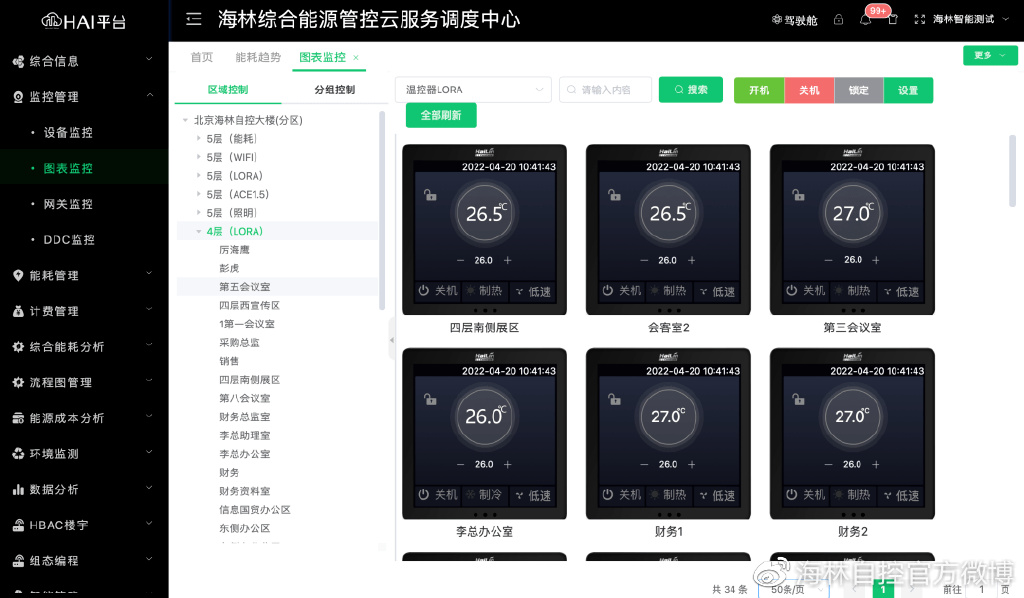1024x598 pixels.
Task: Decrease setpoint on 会客室2 thermostat
Action: pyautogui.click(x=645, y=260)
